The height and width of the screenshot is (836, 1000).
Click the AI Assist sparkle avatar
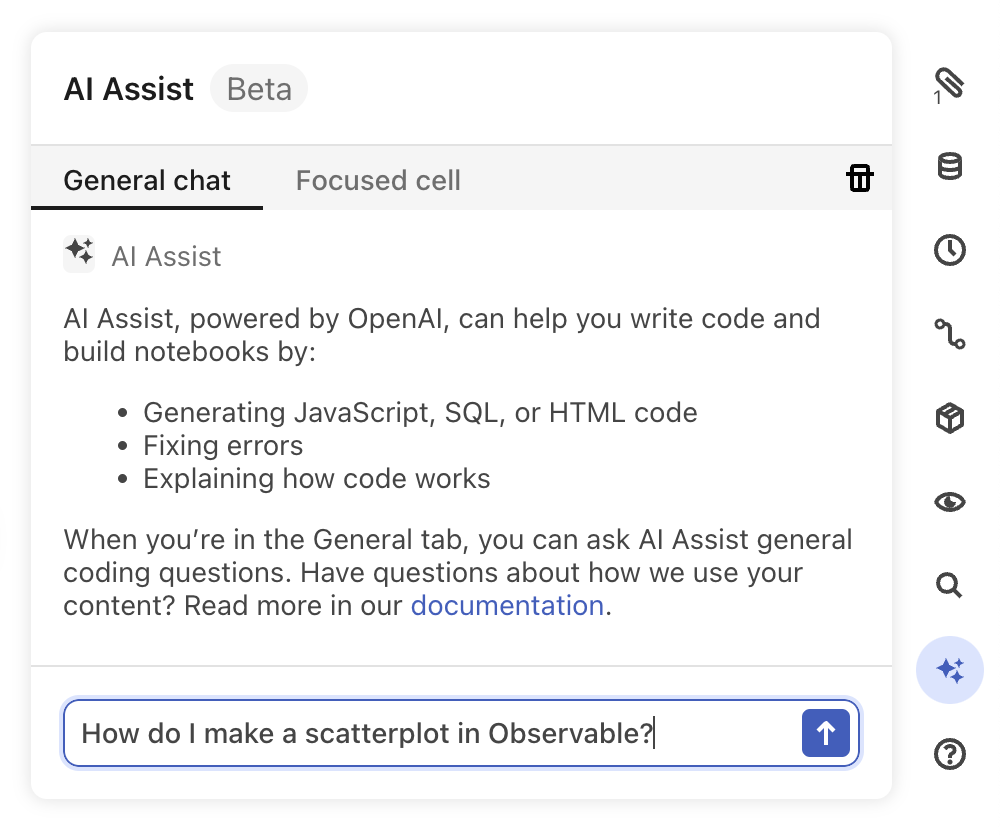point(79,254)
